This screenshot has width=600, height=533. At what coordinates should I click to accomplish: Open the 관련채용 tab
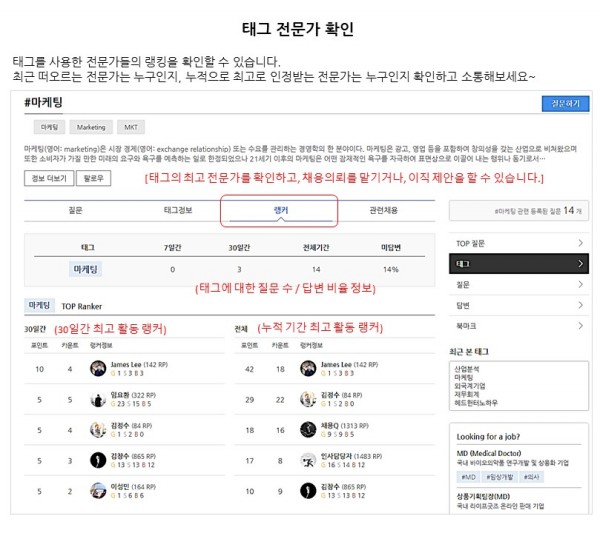[x=383, y=210]
